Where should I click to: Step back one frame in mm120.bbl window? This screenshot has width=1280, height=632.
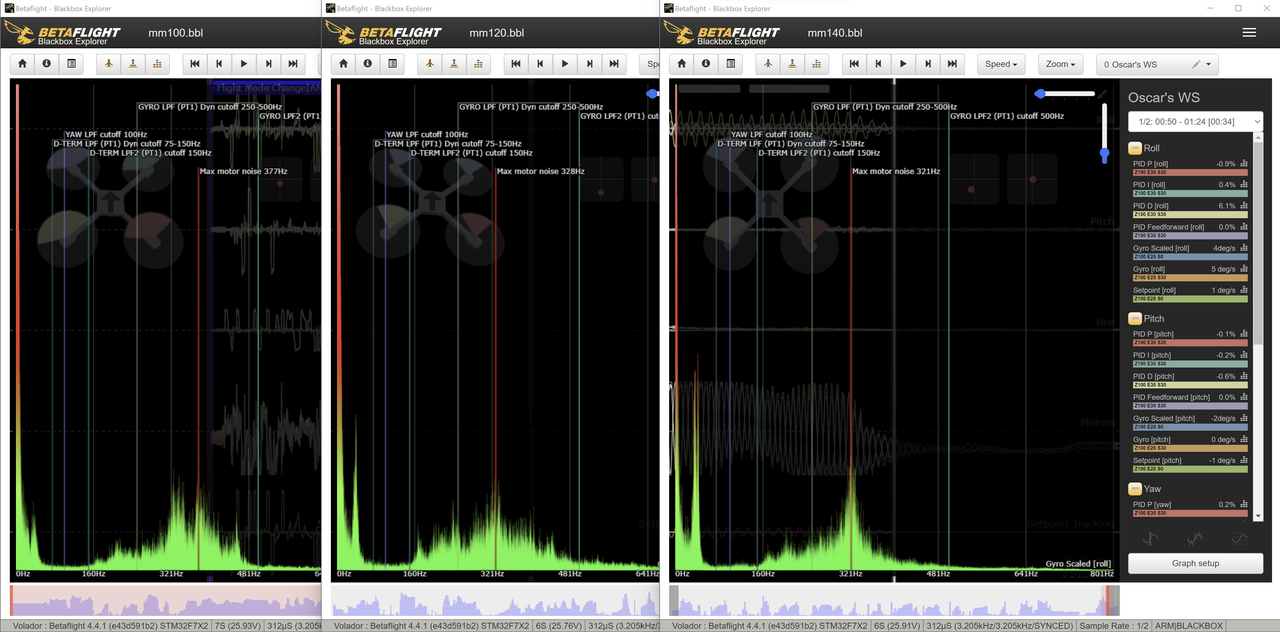coord(540,64)
